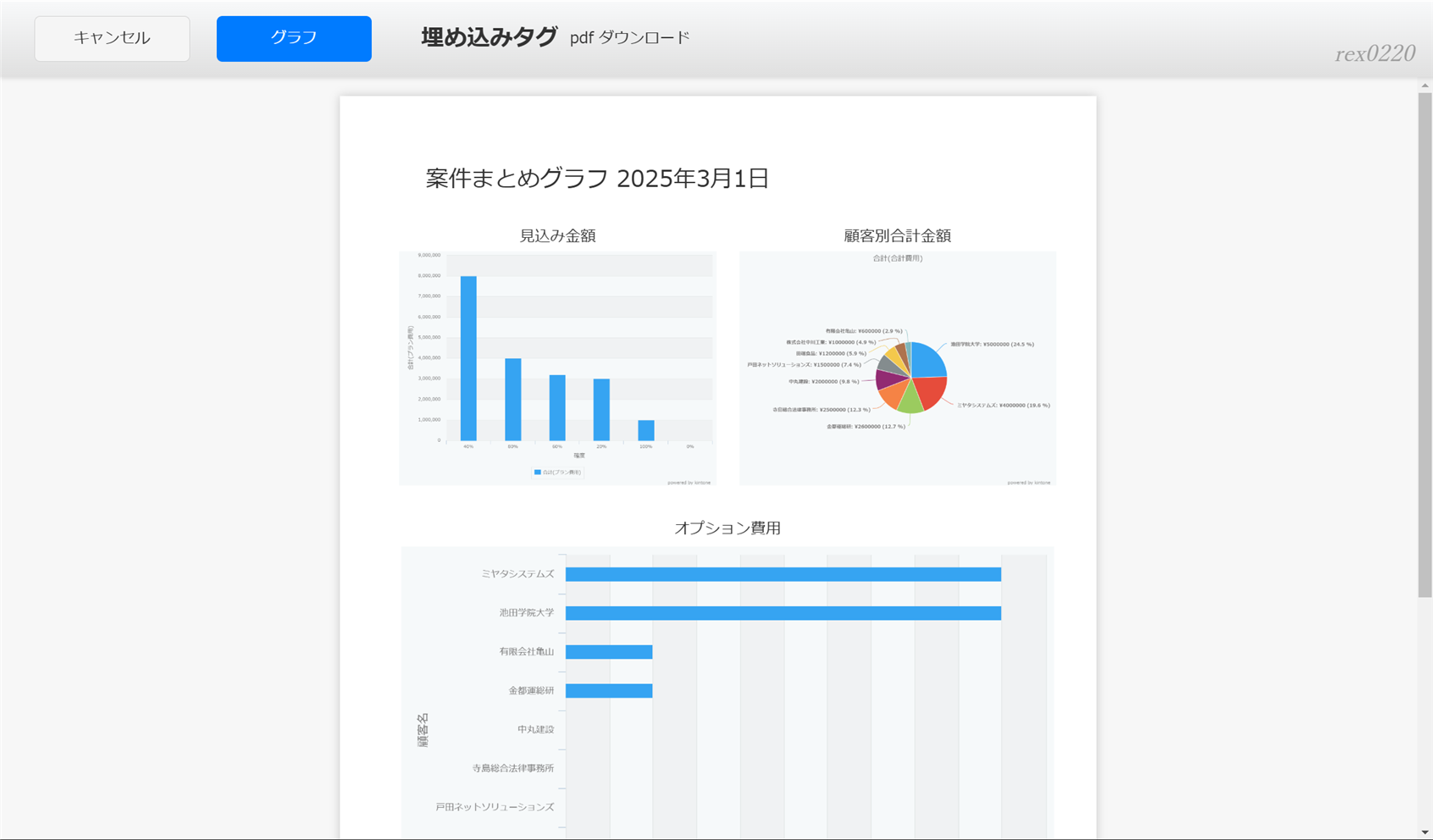
Task: Select the 池田学院大学 bar in オプション費用
Action: click(x=783, y=613)
